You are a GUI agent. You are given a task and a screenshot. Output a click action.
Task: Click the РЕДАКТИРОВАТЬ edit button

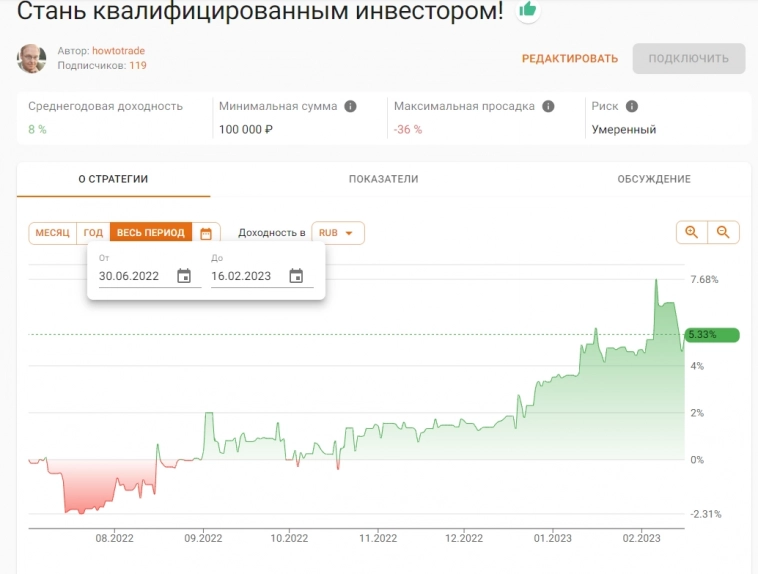click(x=570, y=59)
